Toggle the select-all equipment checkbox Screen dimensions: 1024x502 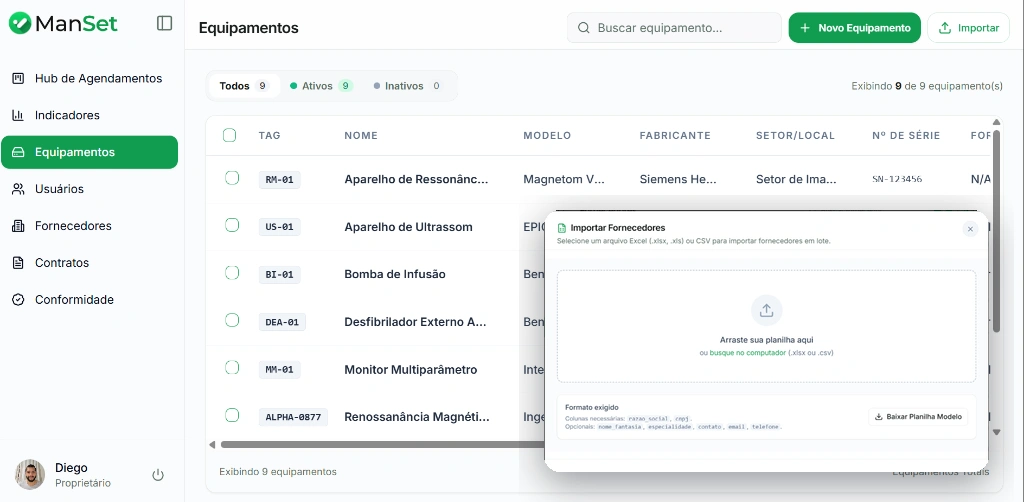[229, 135]
